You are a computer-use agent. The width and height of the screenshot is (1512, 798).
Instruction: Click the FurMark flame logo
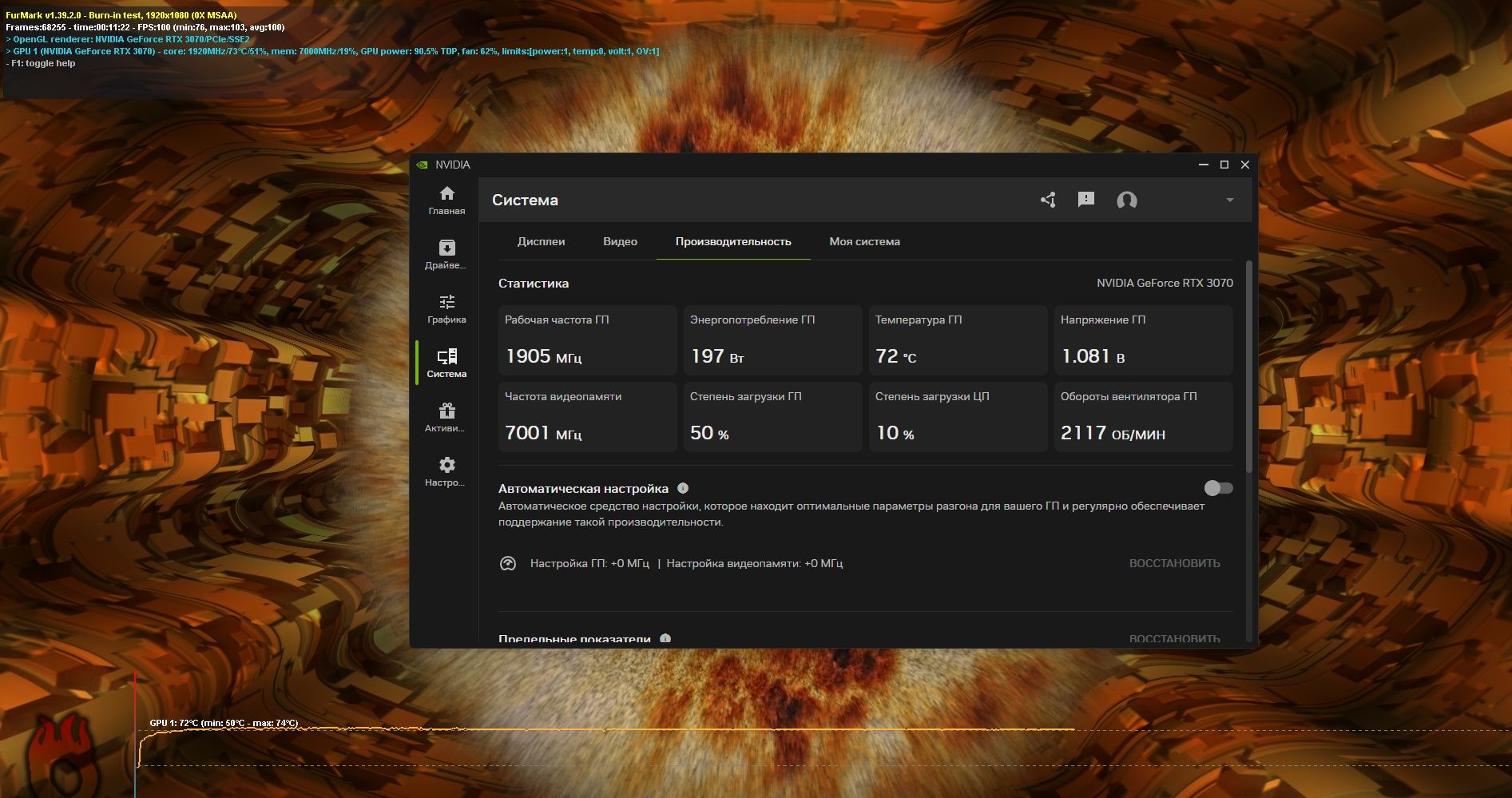coord(64,755)
